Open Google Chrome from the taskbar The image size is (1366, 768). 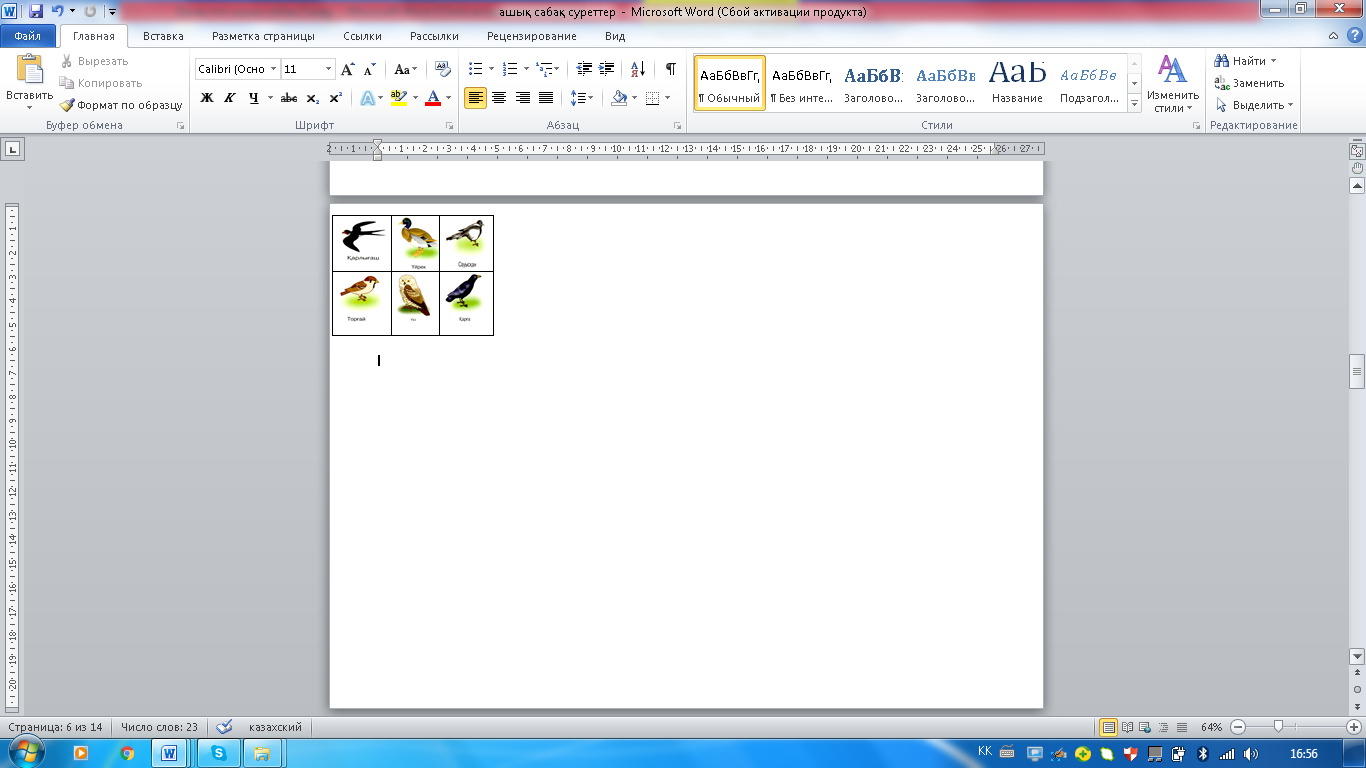(x=126, y=752)
